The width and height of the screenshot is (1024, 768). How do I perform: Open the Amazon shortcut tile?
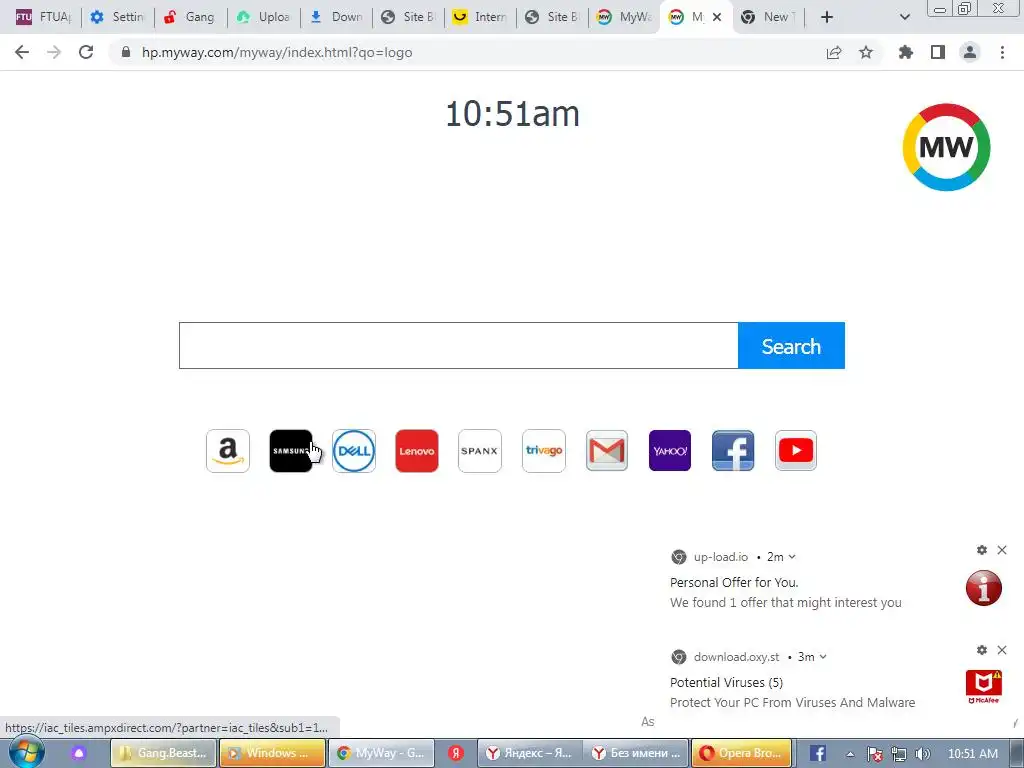(228, 451)
